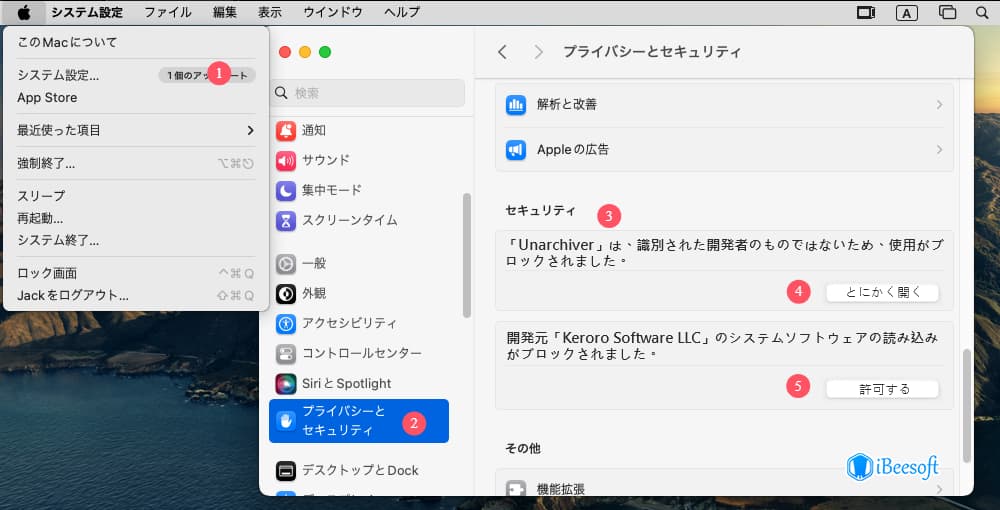Select 集中モード in the sidebar

(x=332, y=191)
